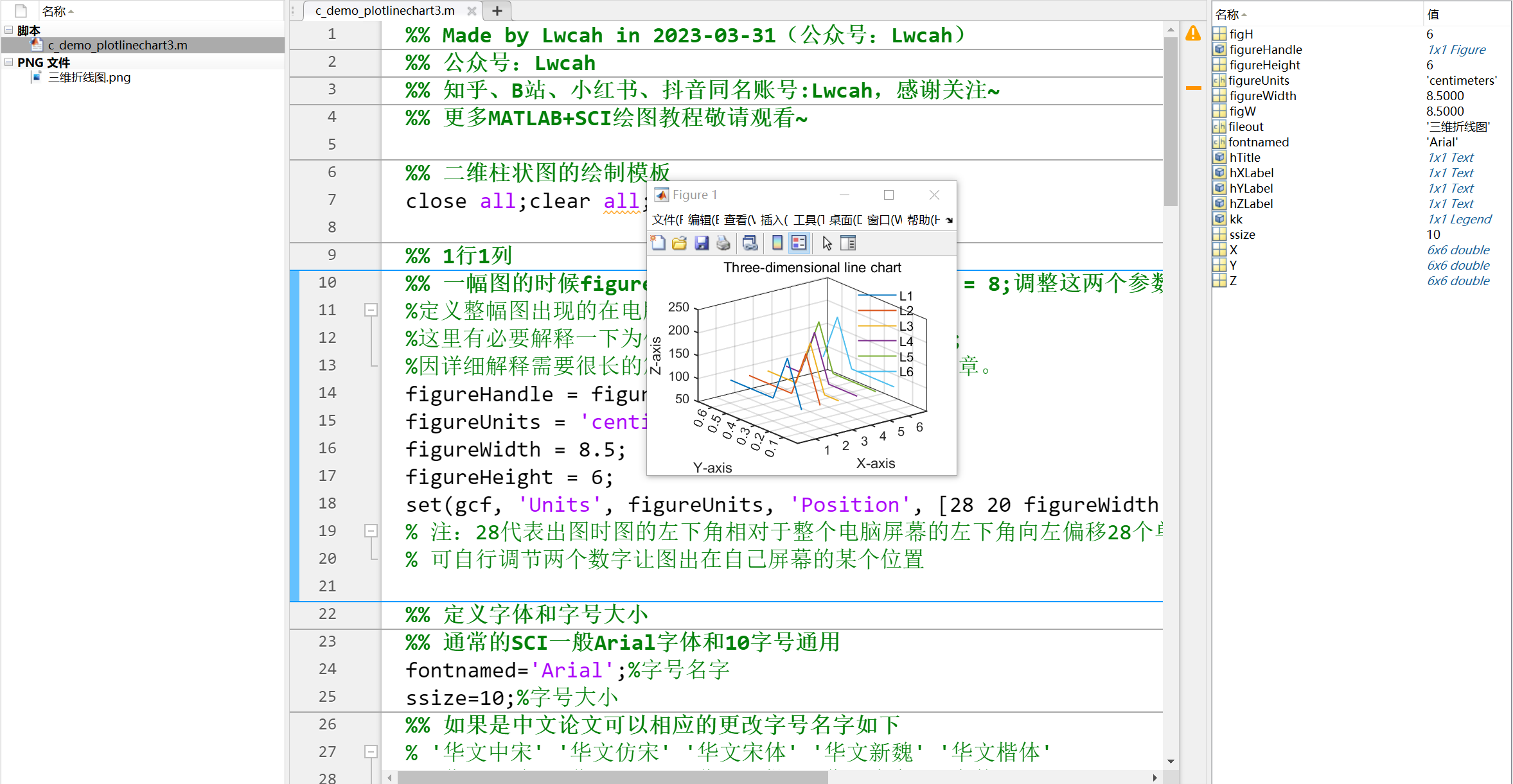Click the + button to open new tab

[497, 10]
